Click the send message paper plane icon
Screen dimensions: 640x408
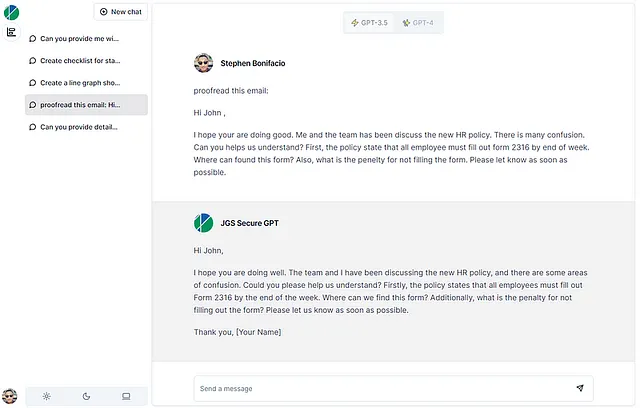point(580,388)
